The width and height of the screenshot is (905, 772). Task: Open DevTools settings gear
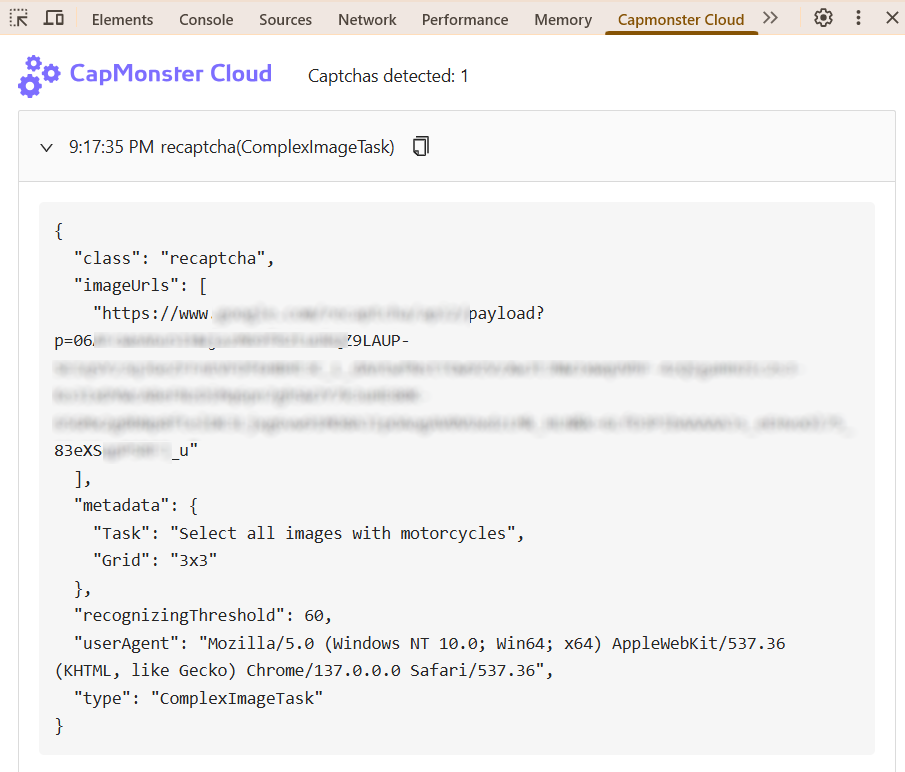click(823, 18)
